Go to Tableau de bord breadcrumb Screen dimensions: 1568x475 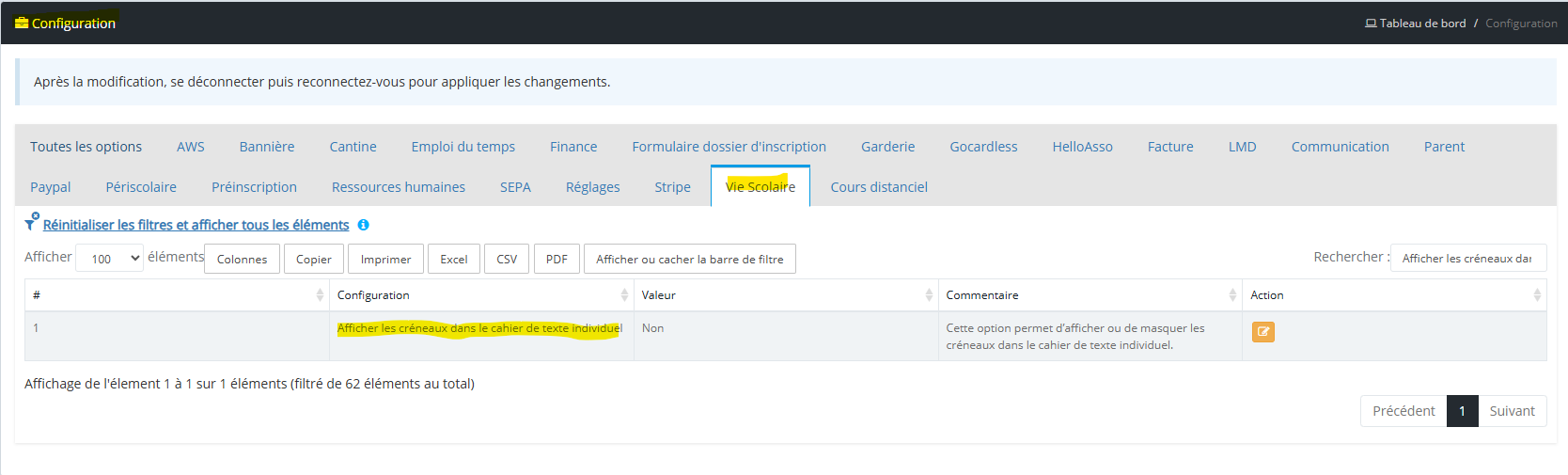(x=1421, y=24)
